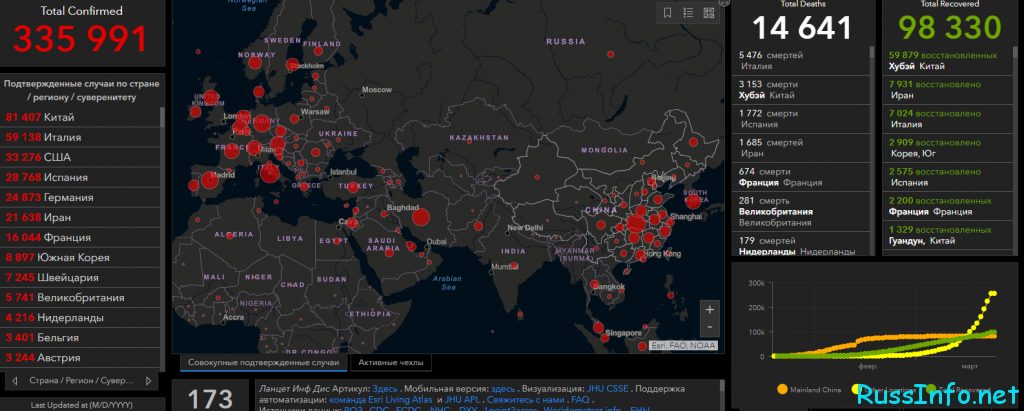Toggle the green Total Recovered legend marker

[x=932, y=389]
